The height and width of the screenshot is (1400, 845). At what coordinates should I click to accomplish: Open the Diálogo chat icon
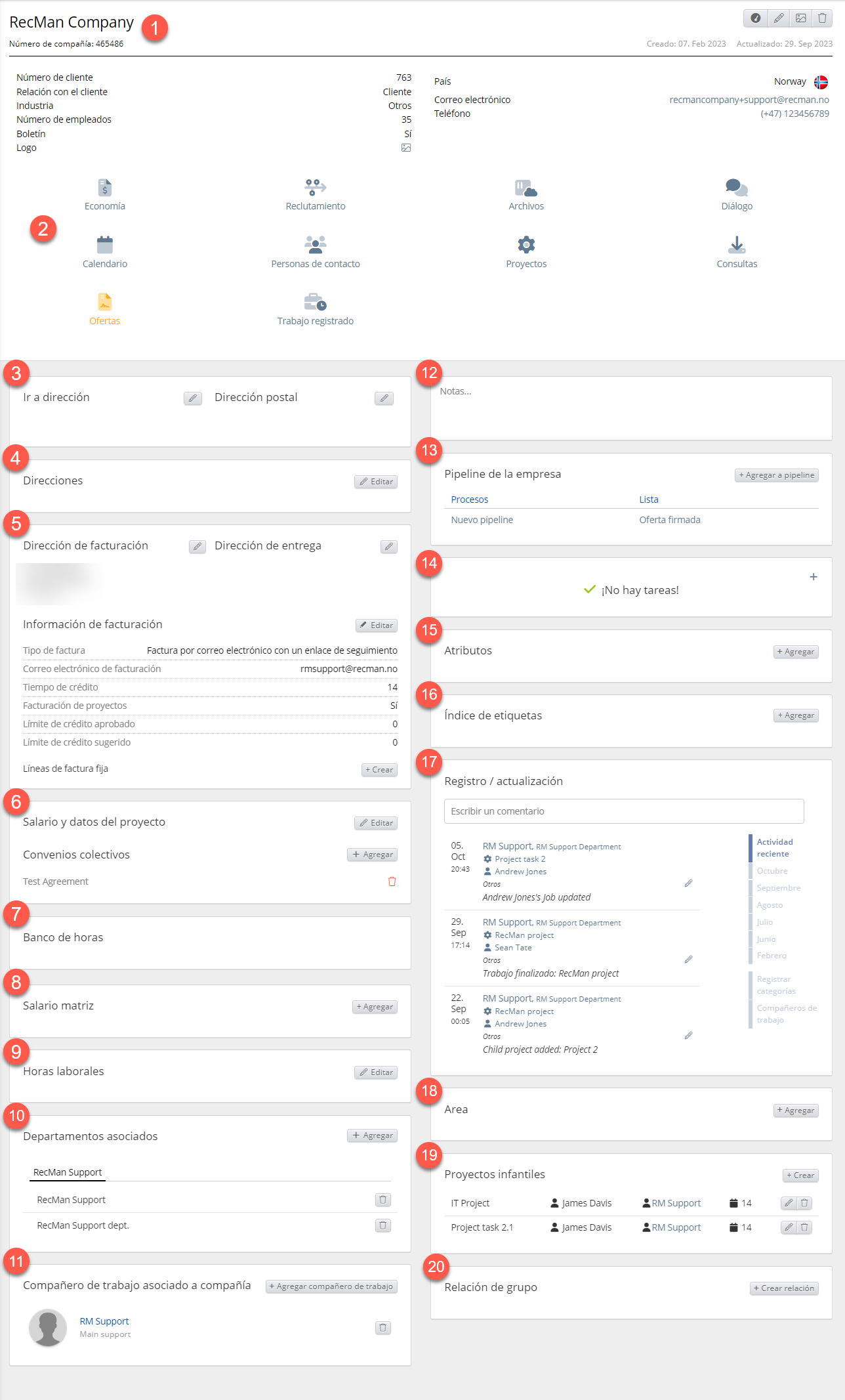pos(736,188)
